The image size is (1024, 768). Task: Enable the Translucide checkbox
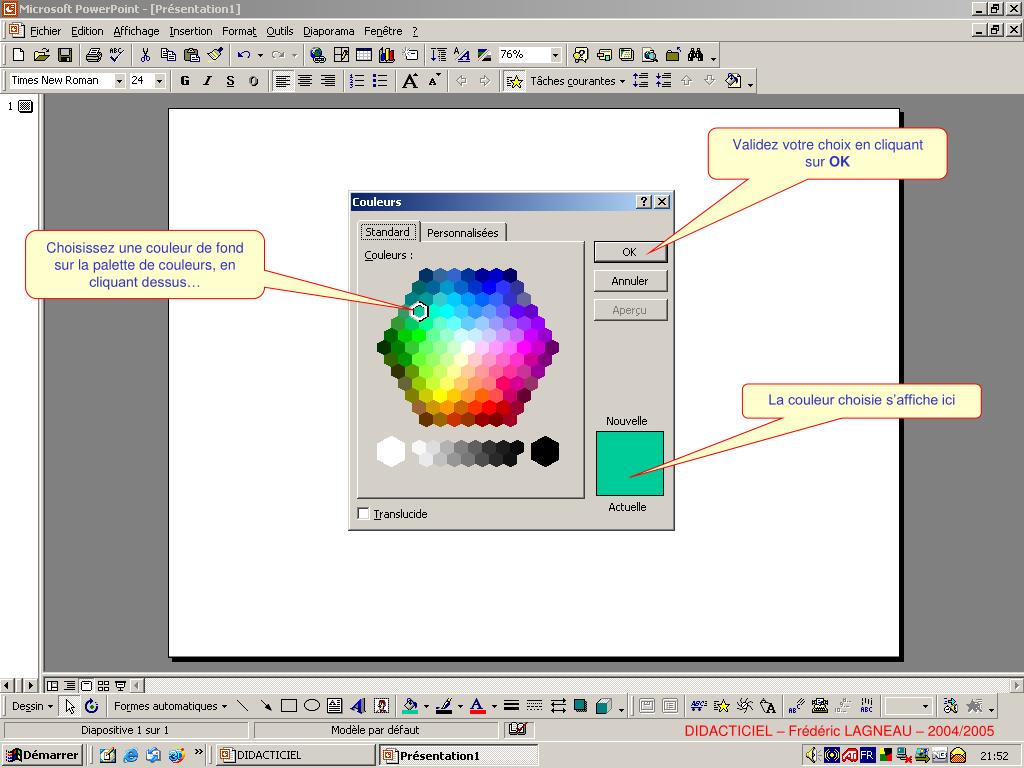tap(364, 513)
